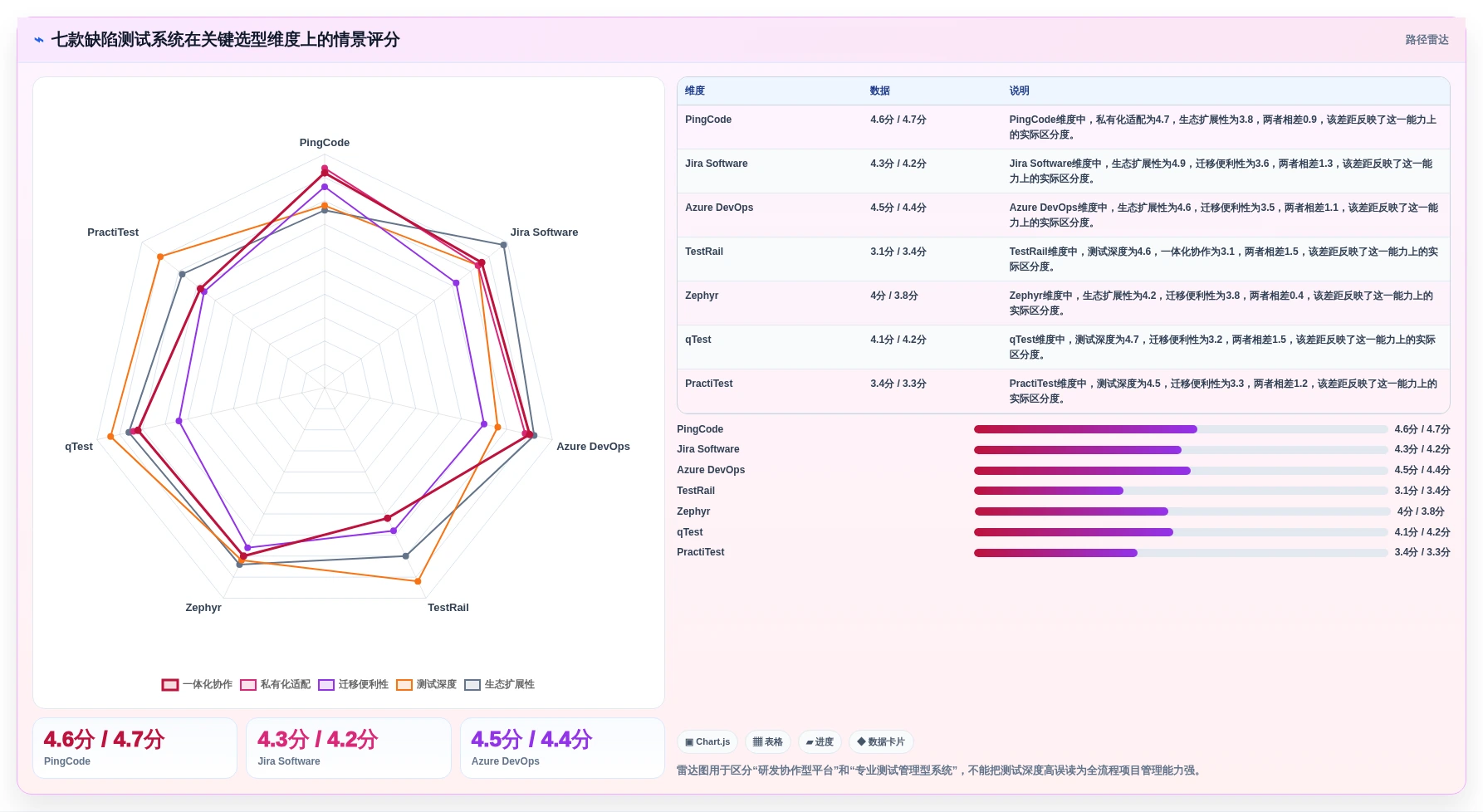Click the radar chart footnote text
1483x812 pixels.
(x=938, y=770)
